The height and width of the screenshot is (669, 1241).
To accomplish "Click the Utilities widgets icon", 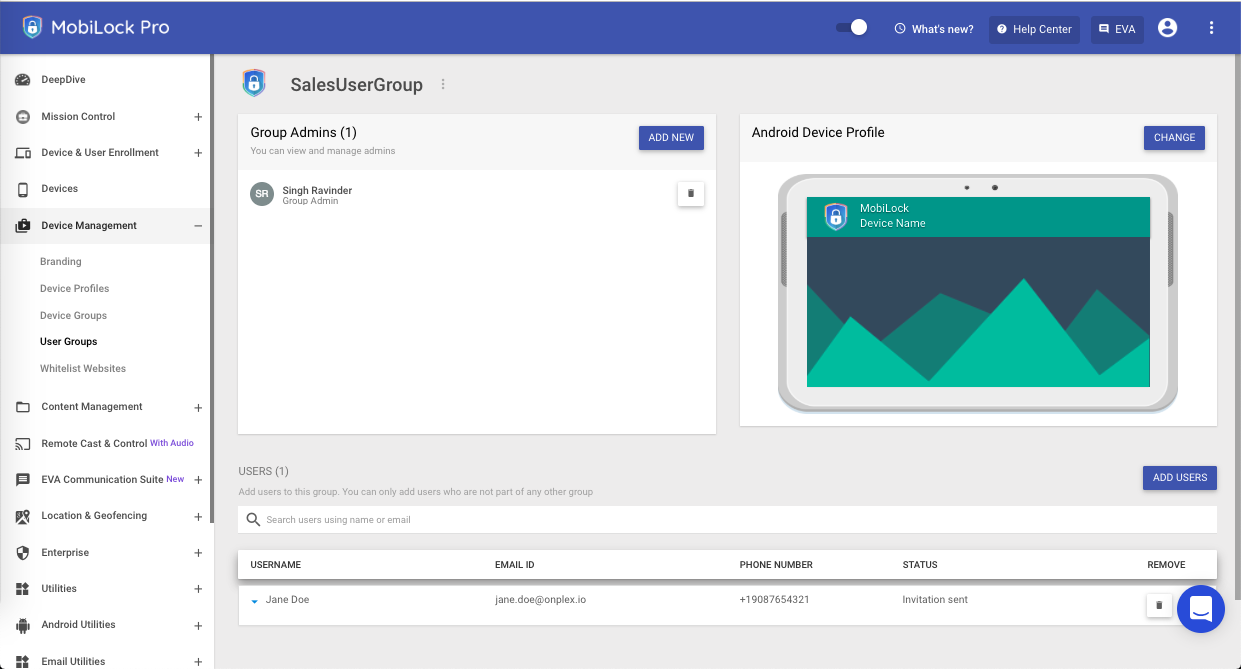I will click(22, 589).
